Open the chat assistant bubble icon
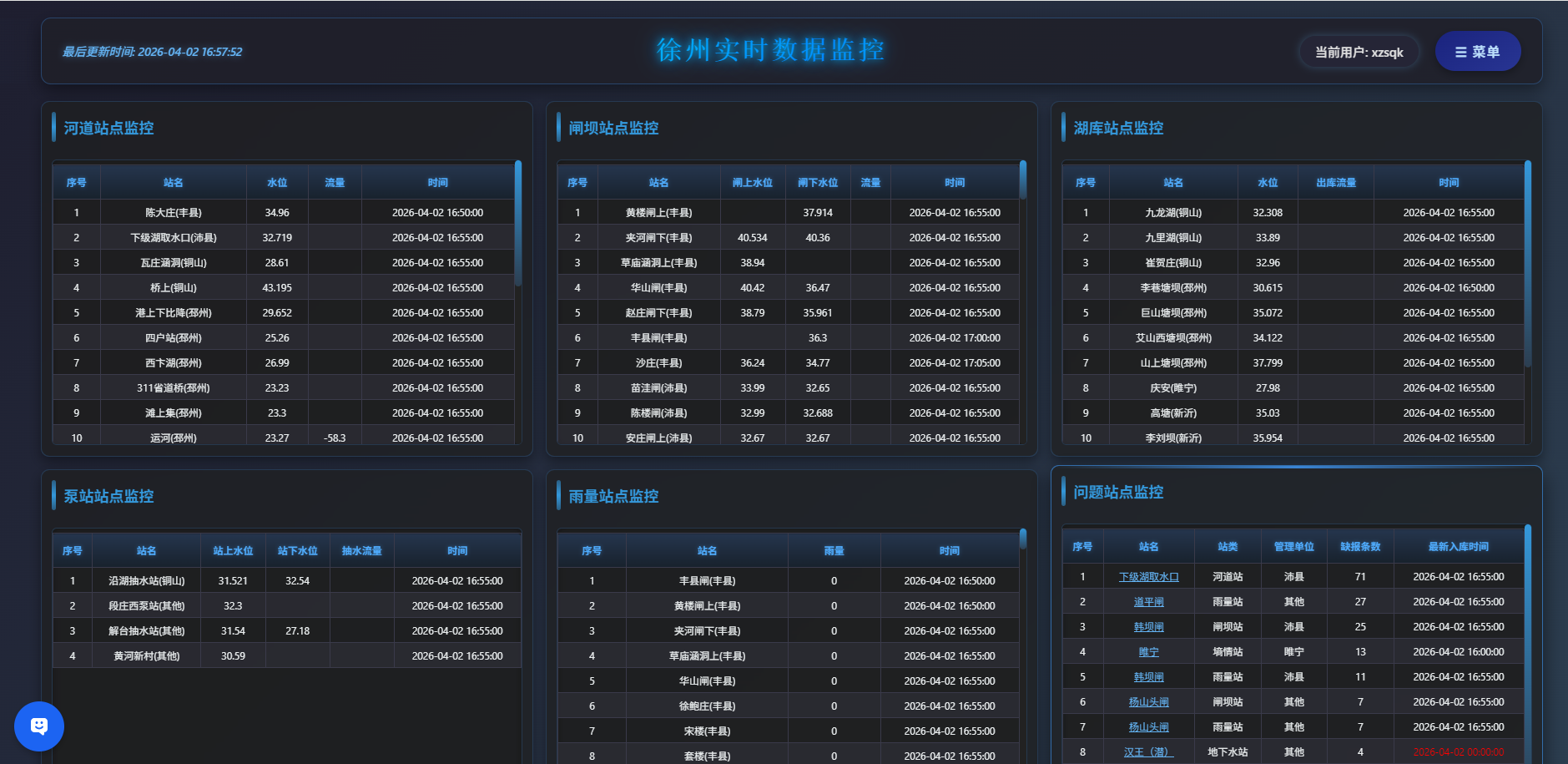Image resolution: width=1568 pixels, height=764 pixels. (x=38, y=726)
